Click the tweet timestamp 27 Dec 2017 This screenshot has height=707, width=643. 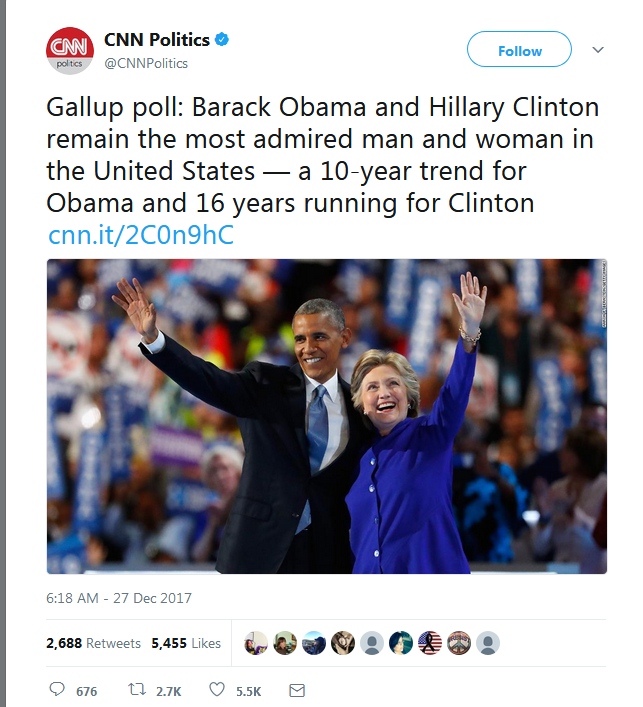coord(119,598)
